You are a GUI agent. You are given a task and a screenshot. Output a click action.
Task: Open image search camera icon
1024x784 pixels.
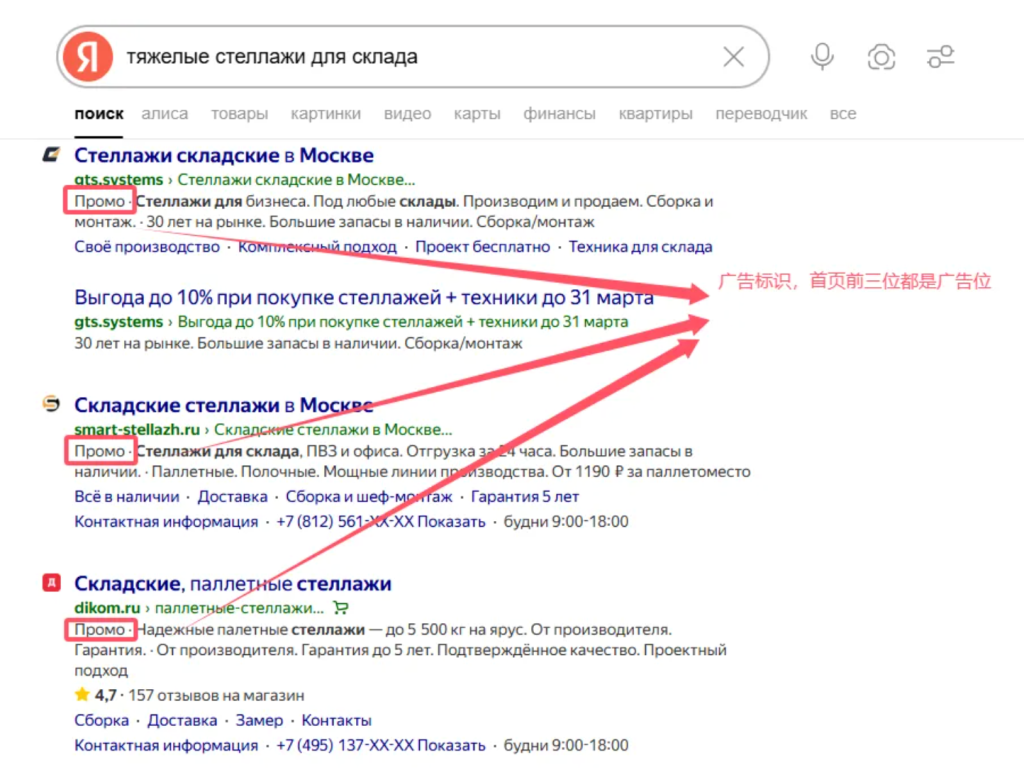[x=881, y=57]
